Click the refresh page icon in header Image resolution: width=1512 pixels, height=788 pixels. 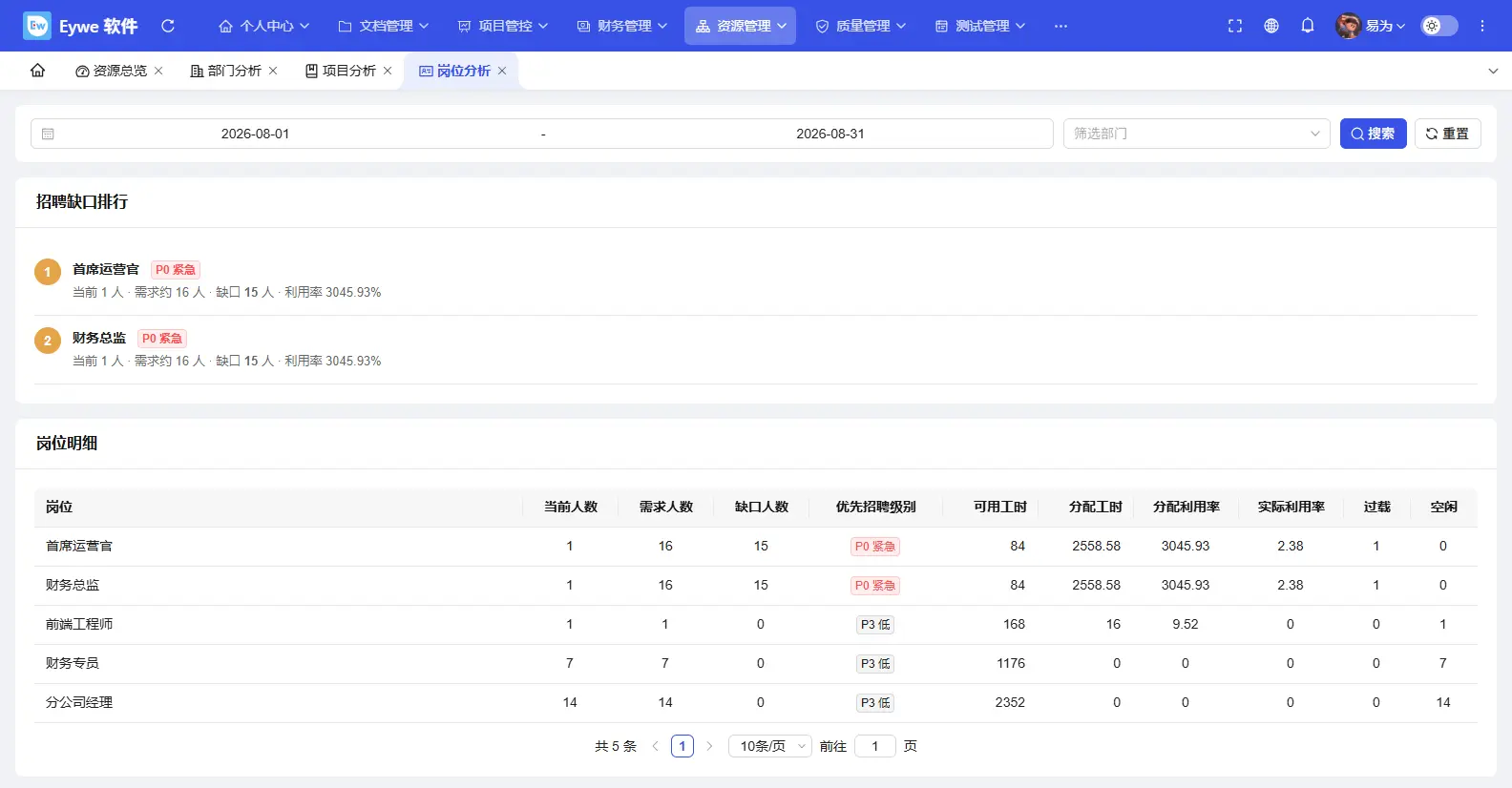tap(168, 26)
